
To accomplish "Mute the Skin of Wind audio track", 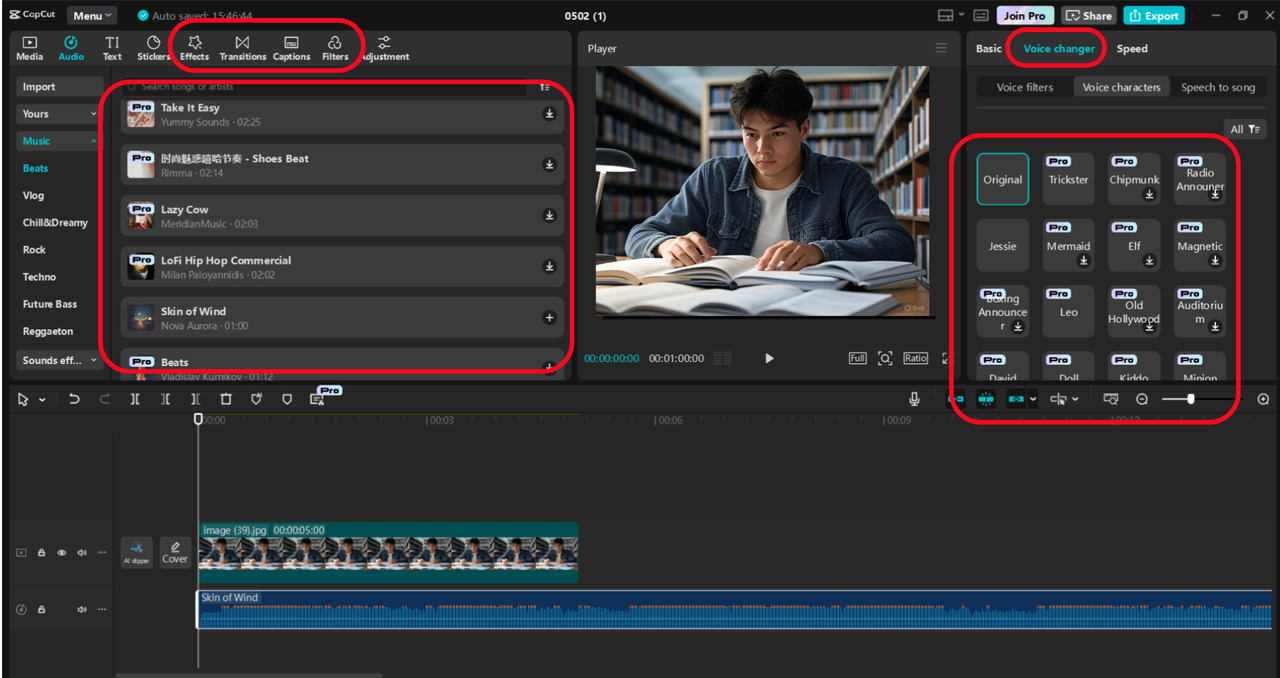I will coord(82,609).
